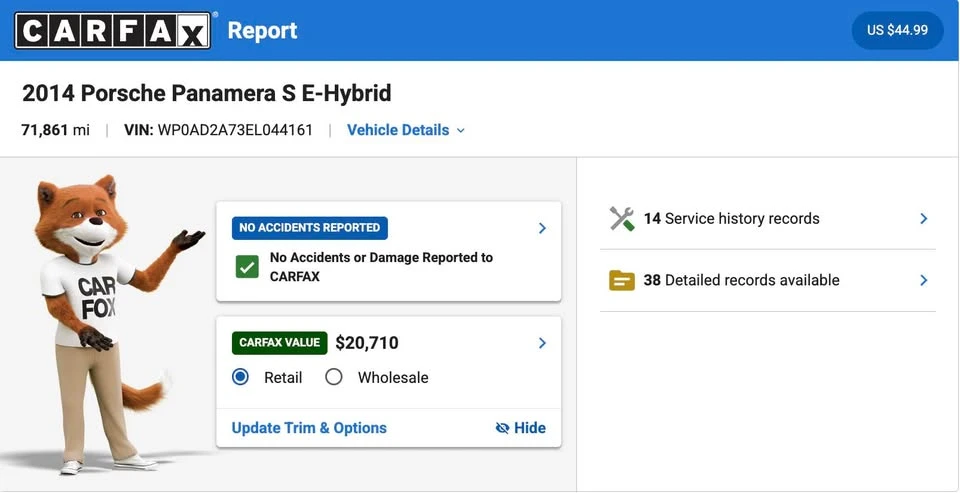Click the 2014 Porsche Panamera S E-Hybrid title
Screen dimensions: 960x493
(x=206, y=93)
